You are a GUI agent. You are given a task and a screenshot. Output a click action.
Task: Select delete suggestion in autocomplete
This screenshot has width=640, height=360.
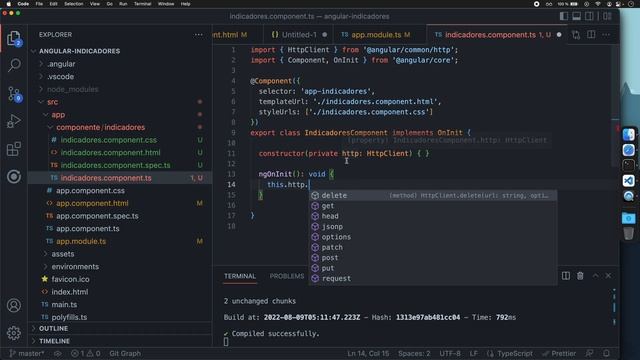(433, 196)
